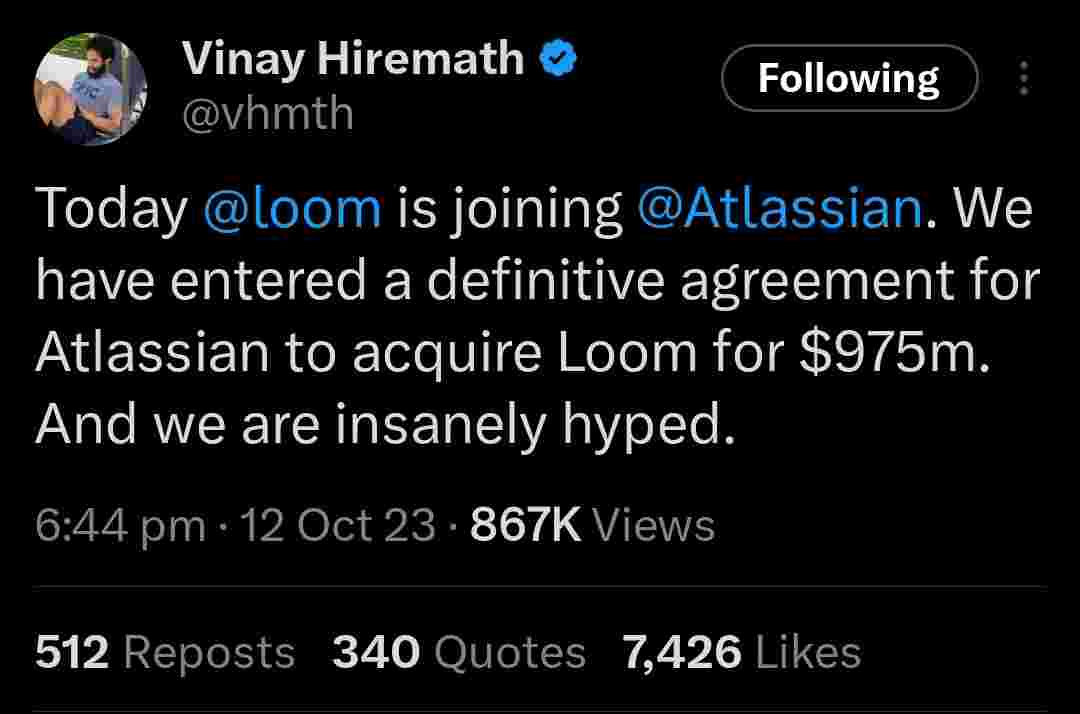Visit the @Atlassian mention link
Viewport: 1080px width, 714px height.
778,209
